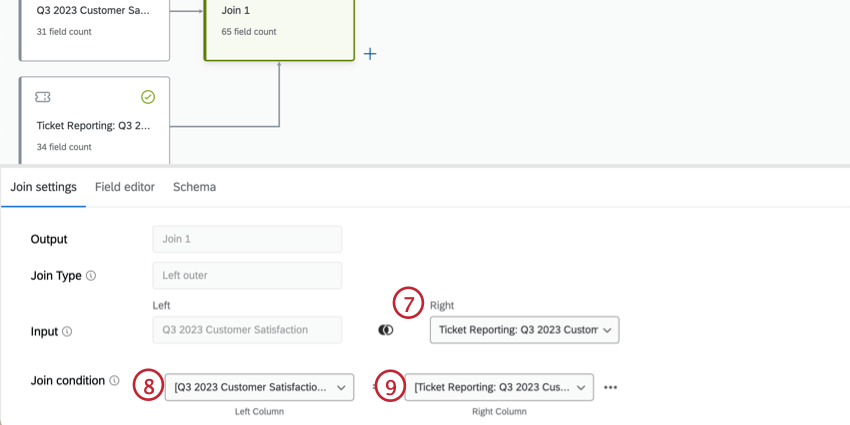The image size is (850, 425).
Task: Switch to the Join settings tab
Action: [x=43, y=187]
